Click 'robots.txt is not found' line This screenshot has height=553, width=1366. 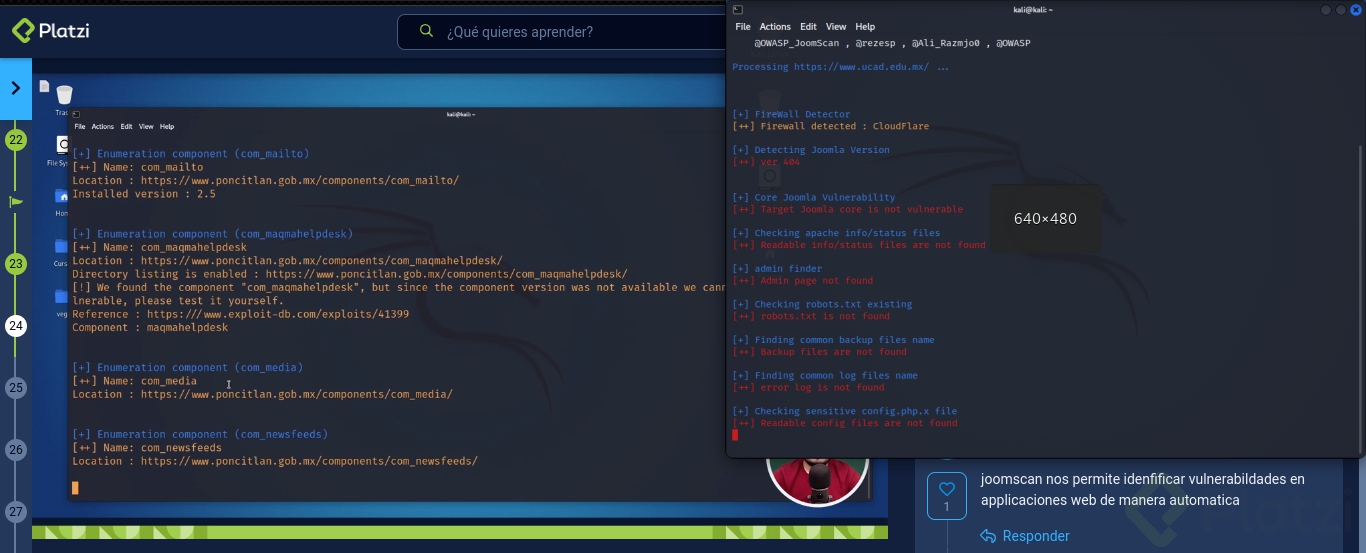click(x=811, y=316)
